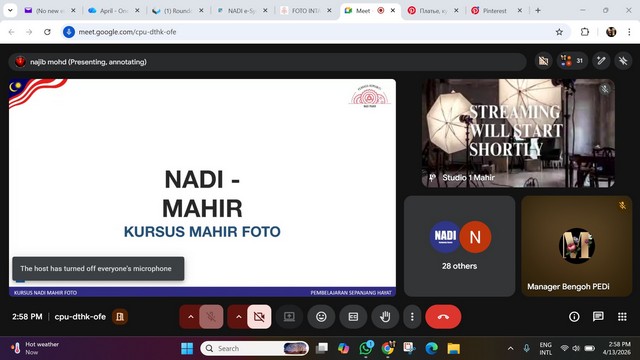This screenshot has height=360, width=640.
Task: Open more options three-dot menu in call bar
Action: [412, 317]
